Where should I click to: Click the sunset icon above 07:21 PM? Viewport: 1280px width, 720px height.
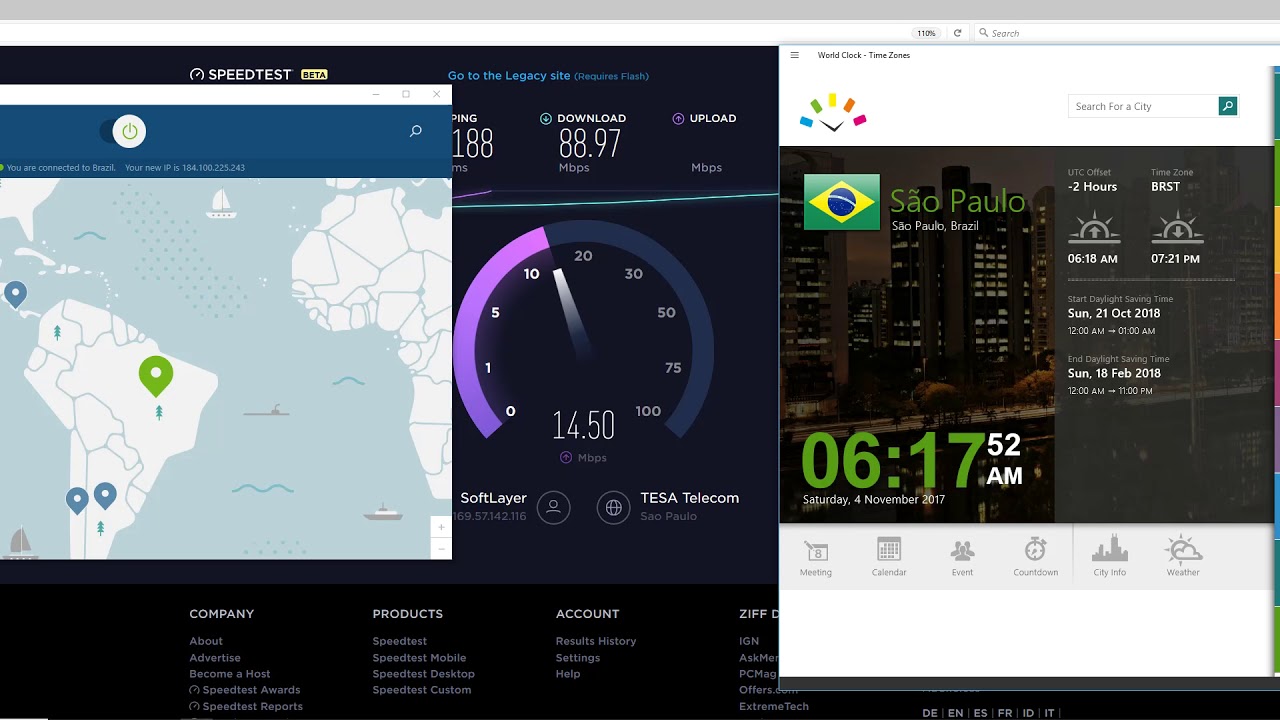[x=1176, y=228]
